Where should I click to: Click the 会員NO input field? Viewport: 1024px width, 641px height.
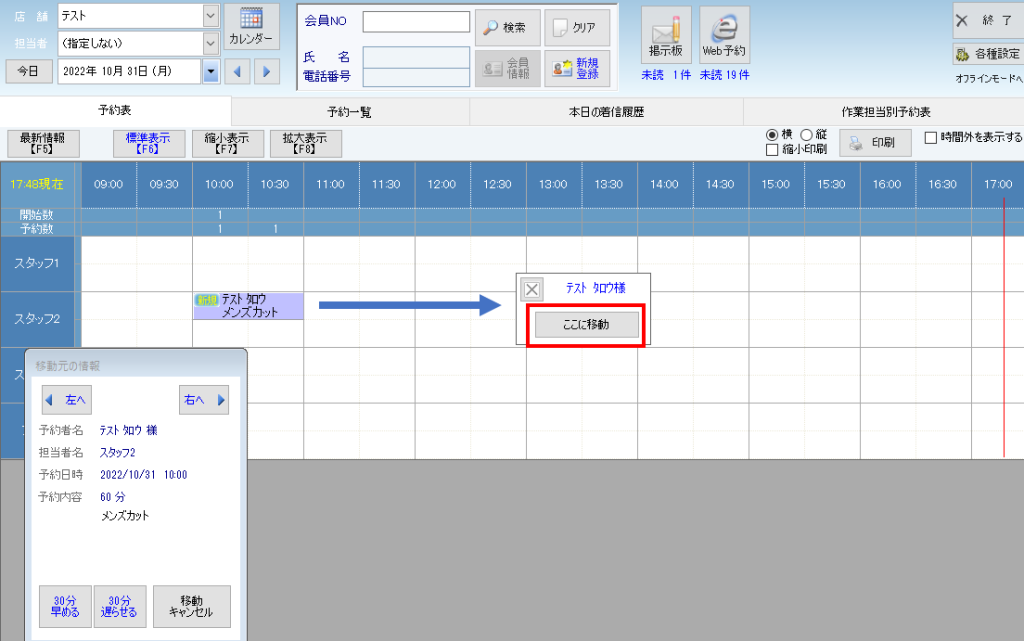(416, 22)
